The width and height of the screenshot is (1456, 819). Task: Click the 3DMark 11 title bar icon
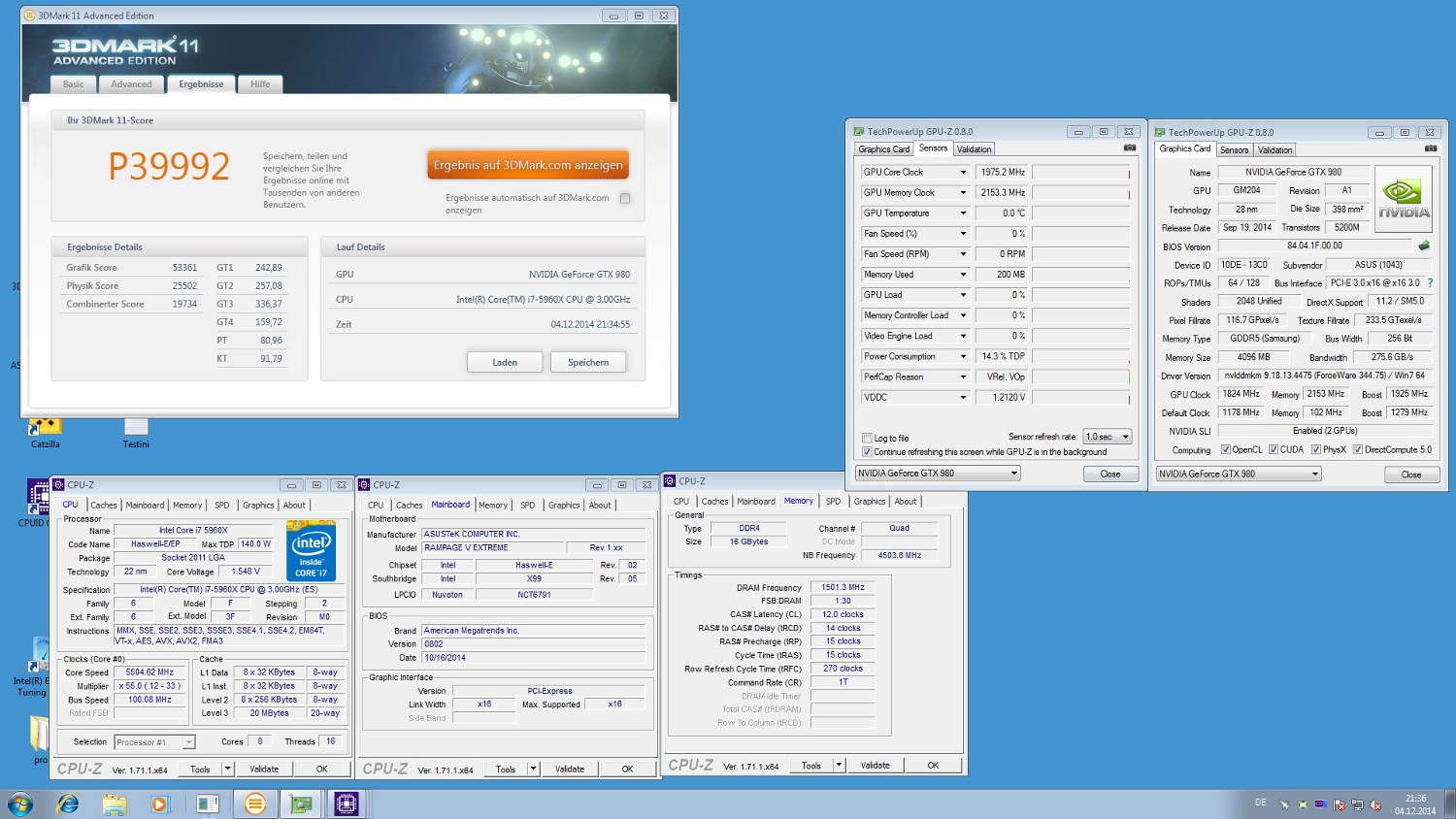tap(30, 16)
